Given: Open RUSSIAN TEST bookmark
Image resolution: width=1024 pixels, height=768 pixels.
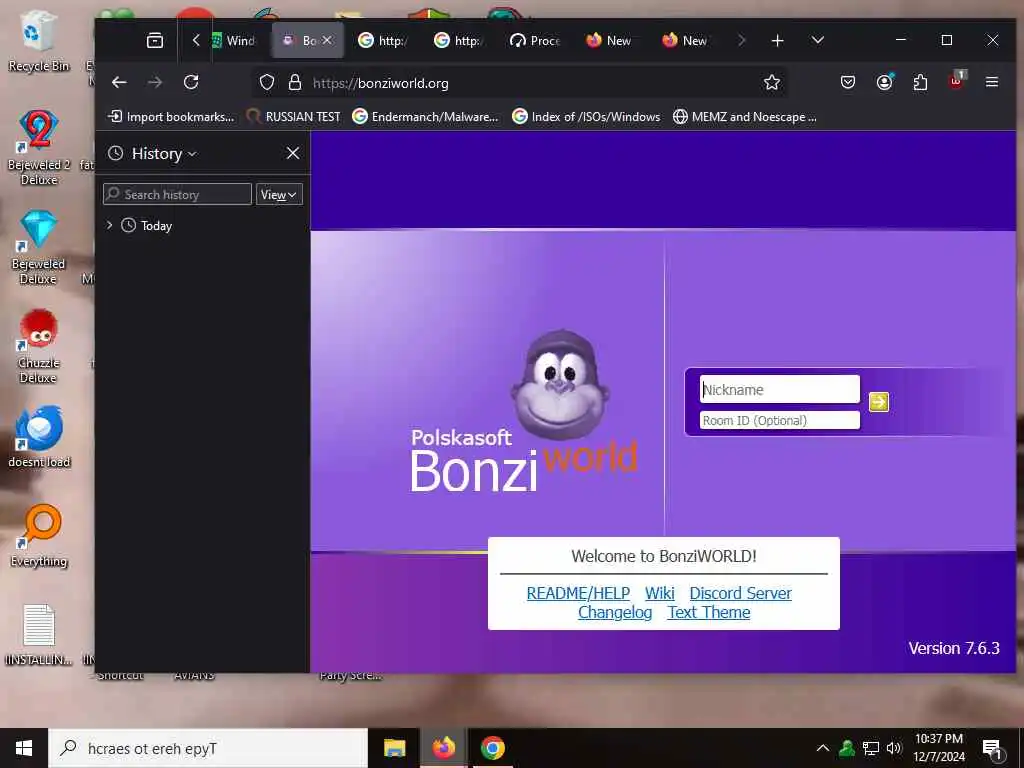Looking at the screenshot, I should click(x=293, y=117).
